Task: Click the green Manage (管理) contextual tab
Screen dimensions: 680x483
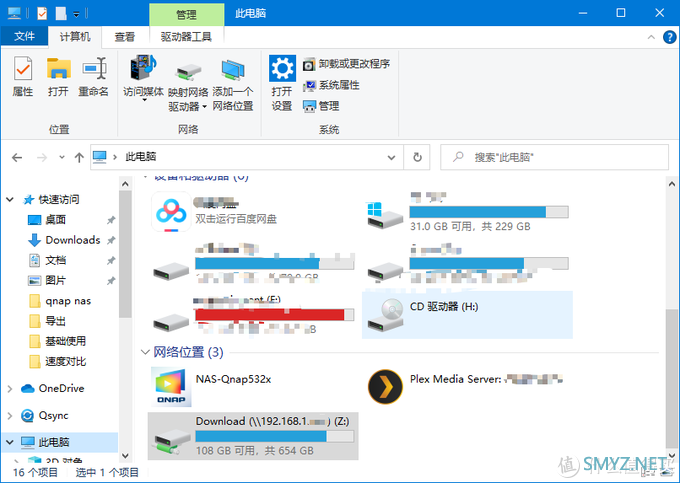Action: tap(186, 14)
